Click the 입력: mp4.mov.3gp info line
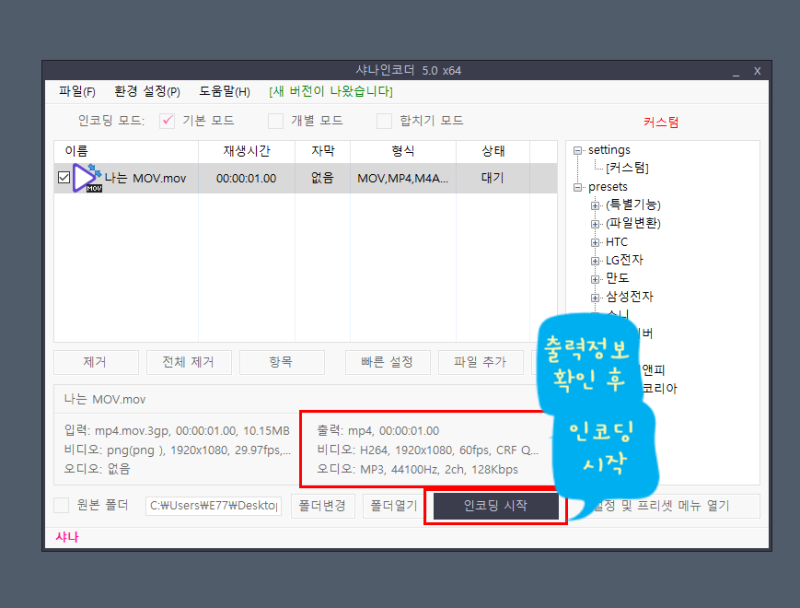This screenshot has height=608, width=800. point(177,431)
